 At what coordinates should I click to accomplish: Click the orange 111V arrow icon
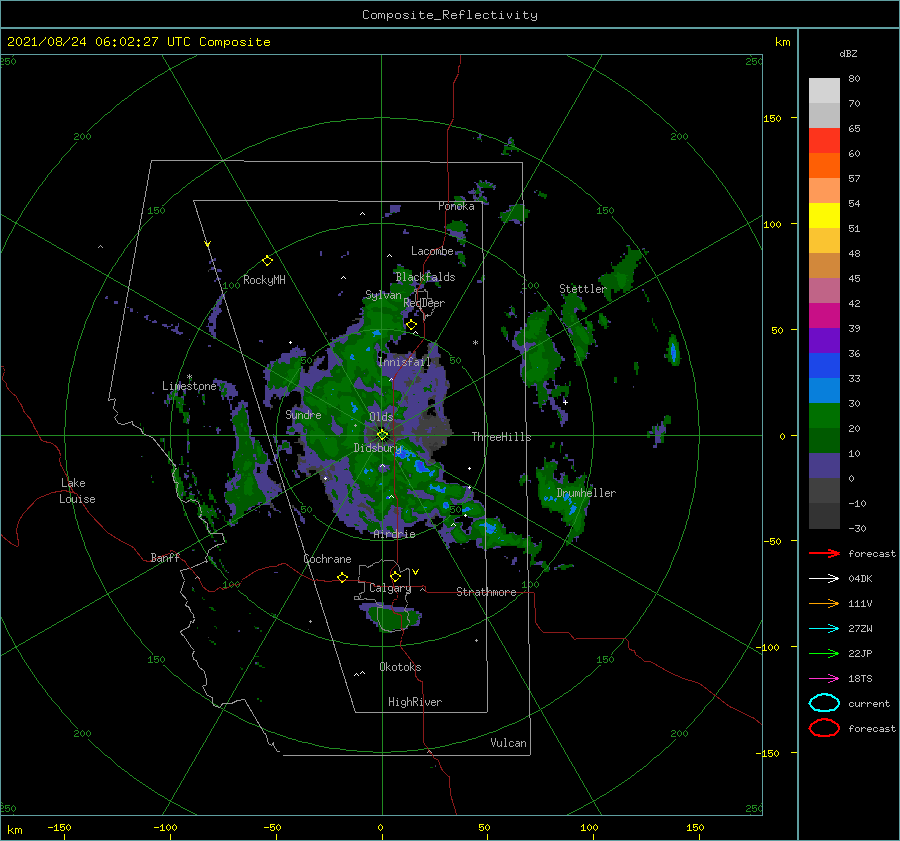click(824, 603)
